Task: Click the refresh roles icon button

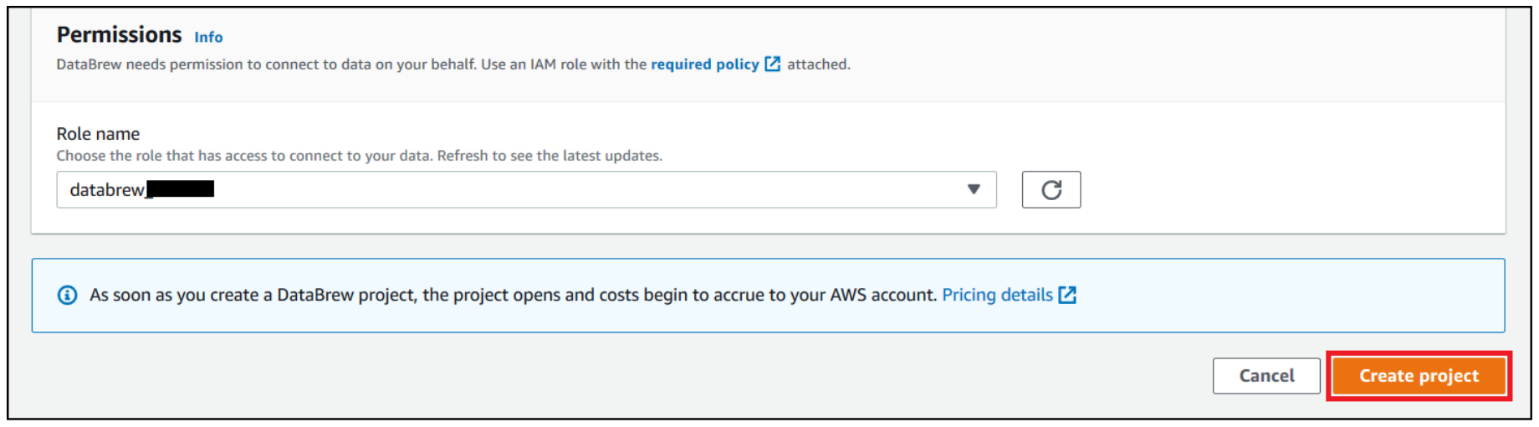Action: [x=1051, y=190]
